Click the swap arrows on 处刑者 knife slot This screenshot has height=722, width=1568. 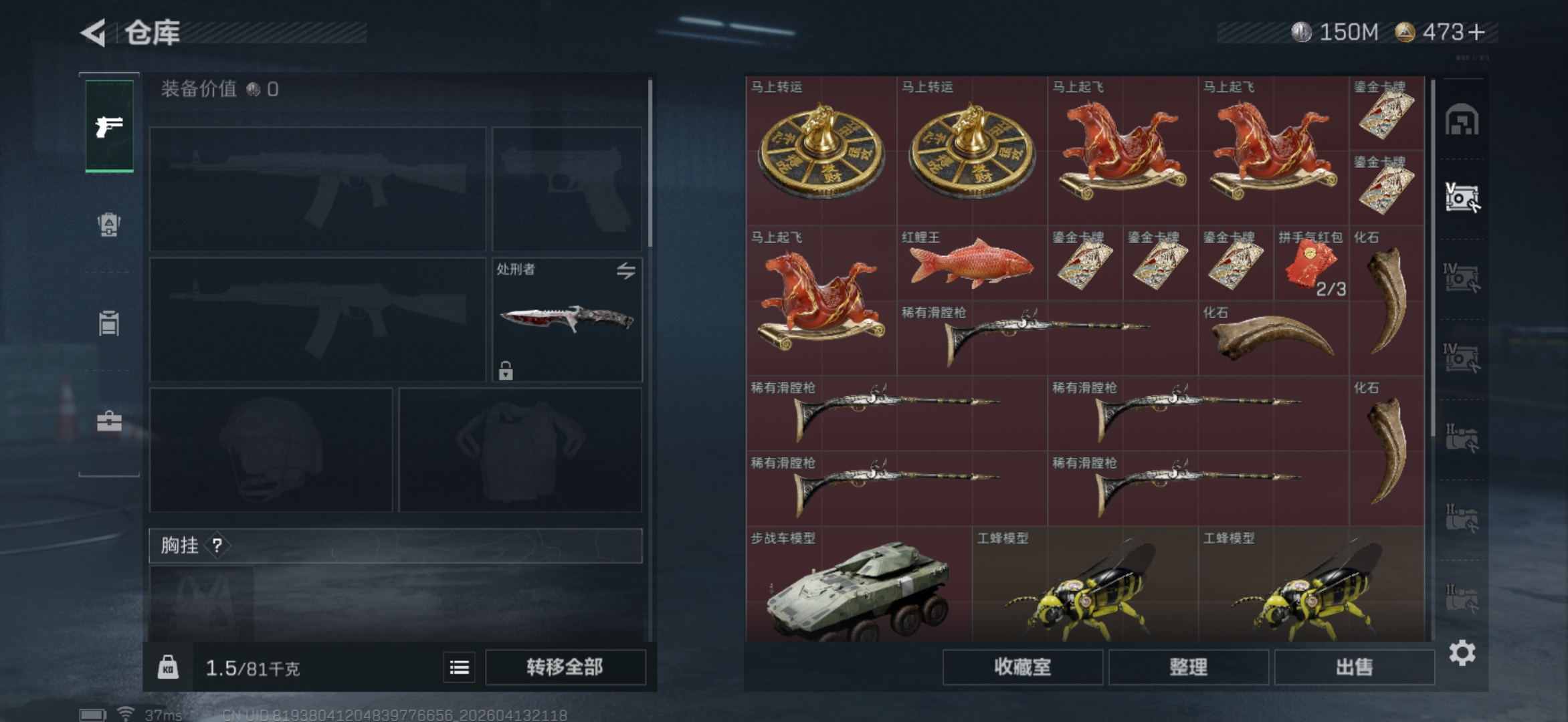pos(626,271)
